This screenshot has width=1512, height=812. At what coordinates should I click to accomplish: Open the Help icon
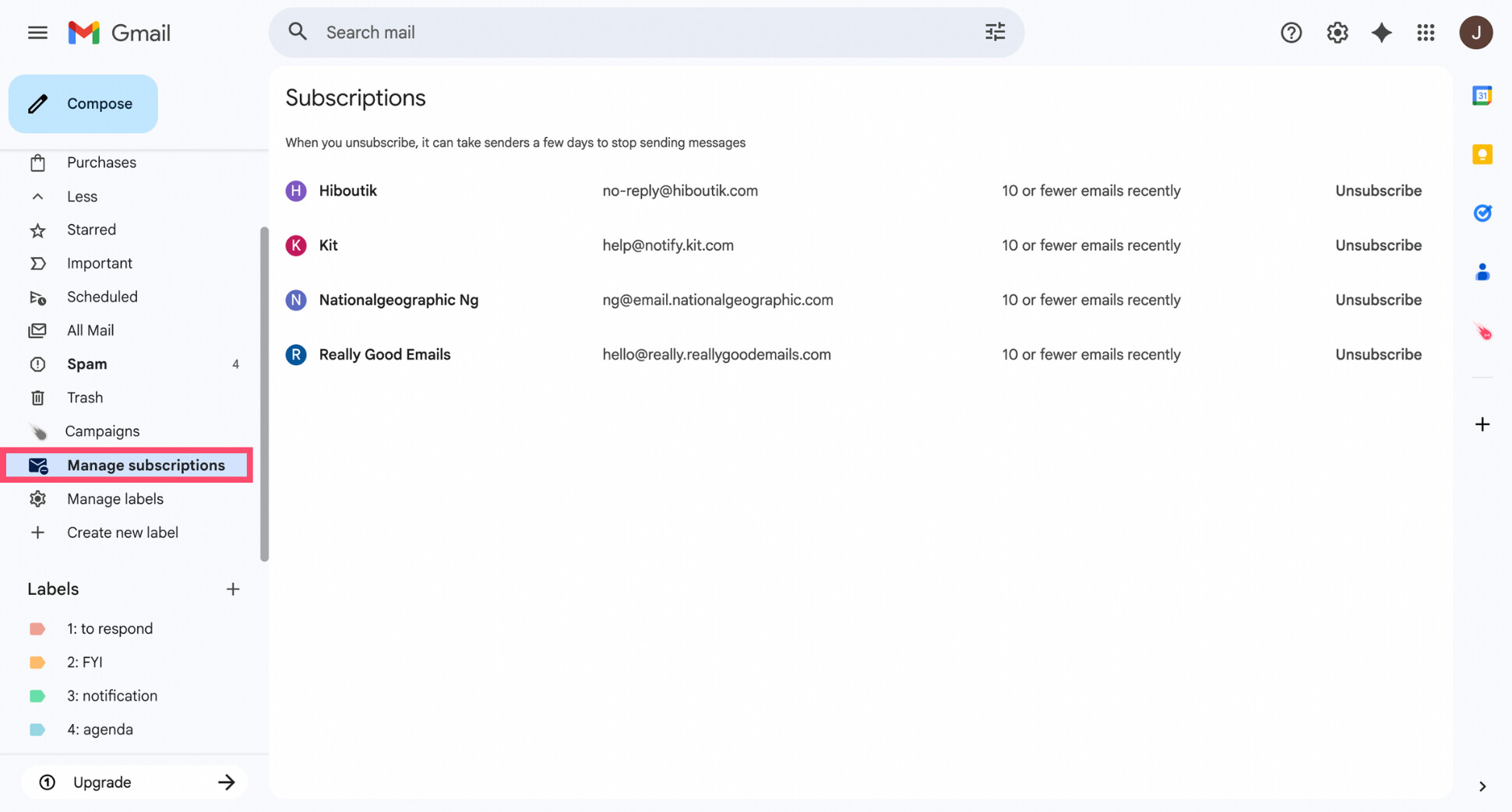(1291, 32)
